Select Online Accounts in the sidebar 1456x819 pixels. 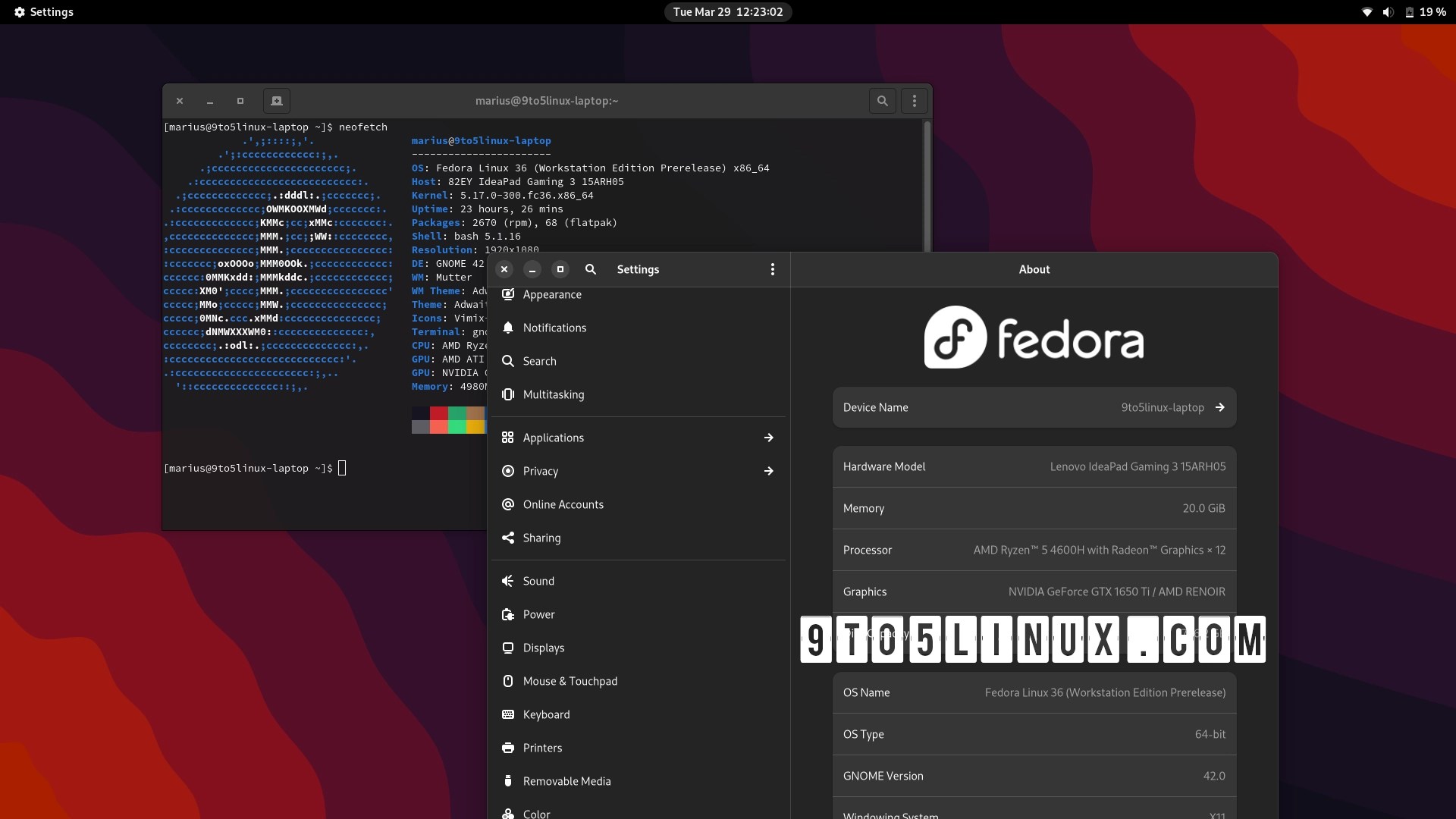563,504
